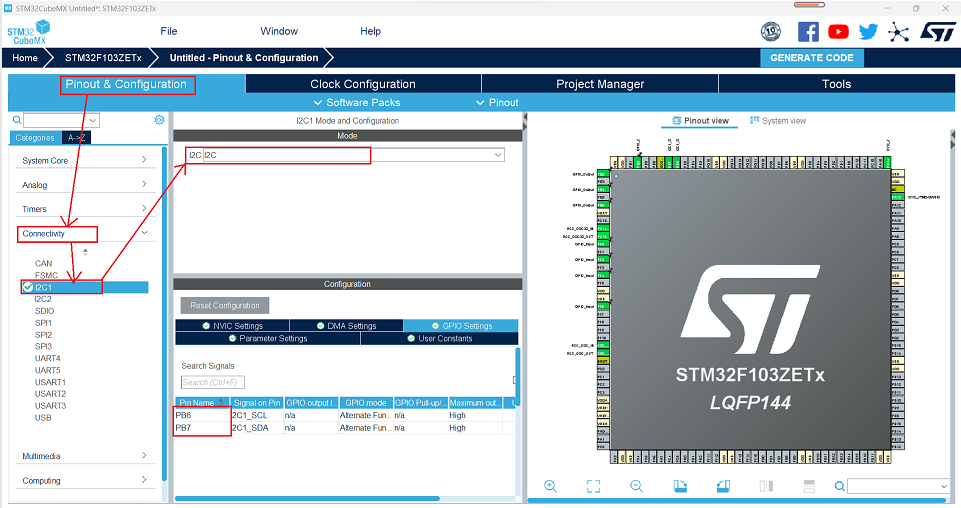Open Parameter Settings tab
Viewport: 961px width, 508px height.
pyautogui.click(x=268, y=338)
